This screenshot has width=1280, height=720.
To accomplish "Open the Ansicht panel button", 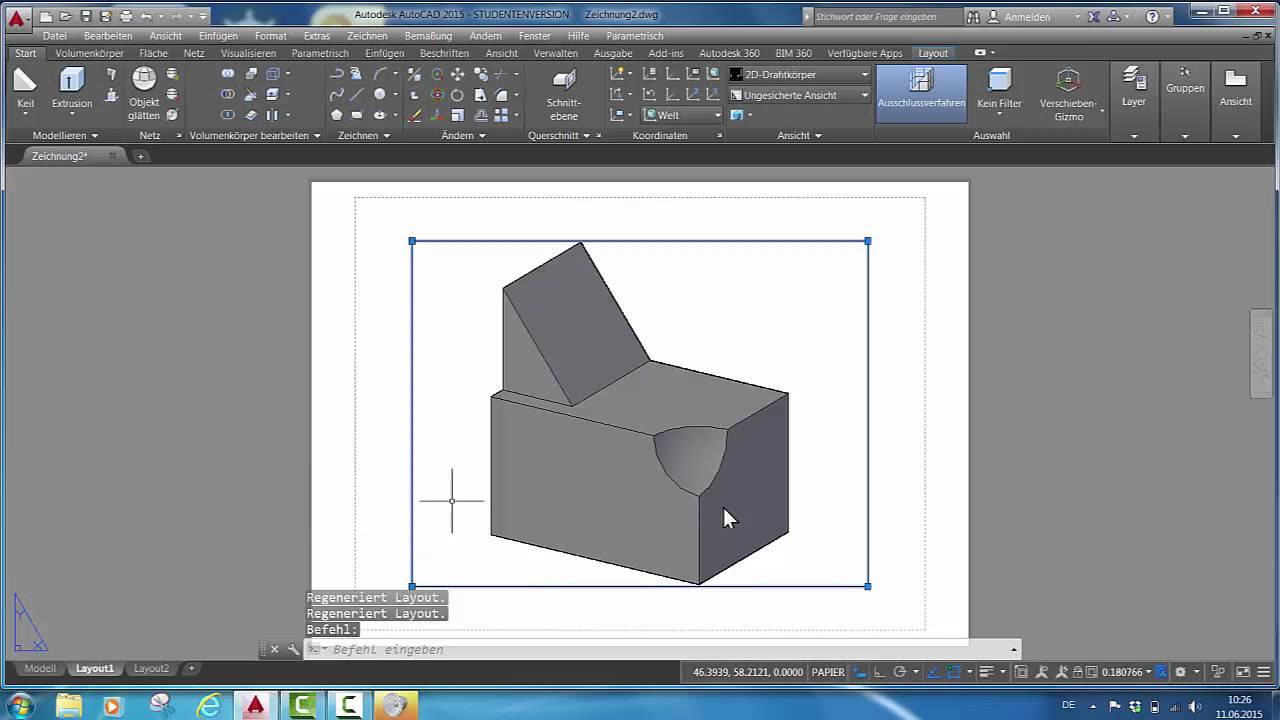I will click(x=1236, y=88).
